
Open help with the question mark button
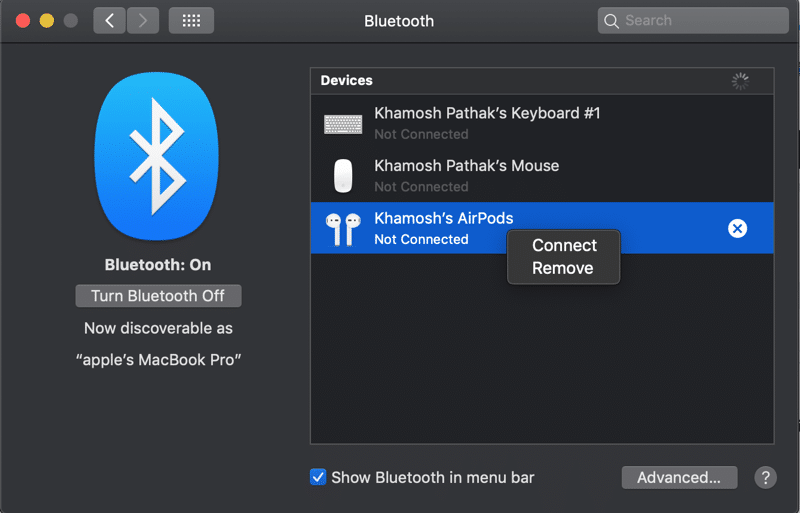pos(765,477)
